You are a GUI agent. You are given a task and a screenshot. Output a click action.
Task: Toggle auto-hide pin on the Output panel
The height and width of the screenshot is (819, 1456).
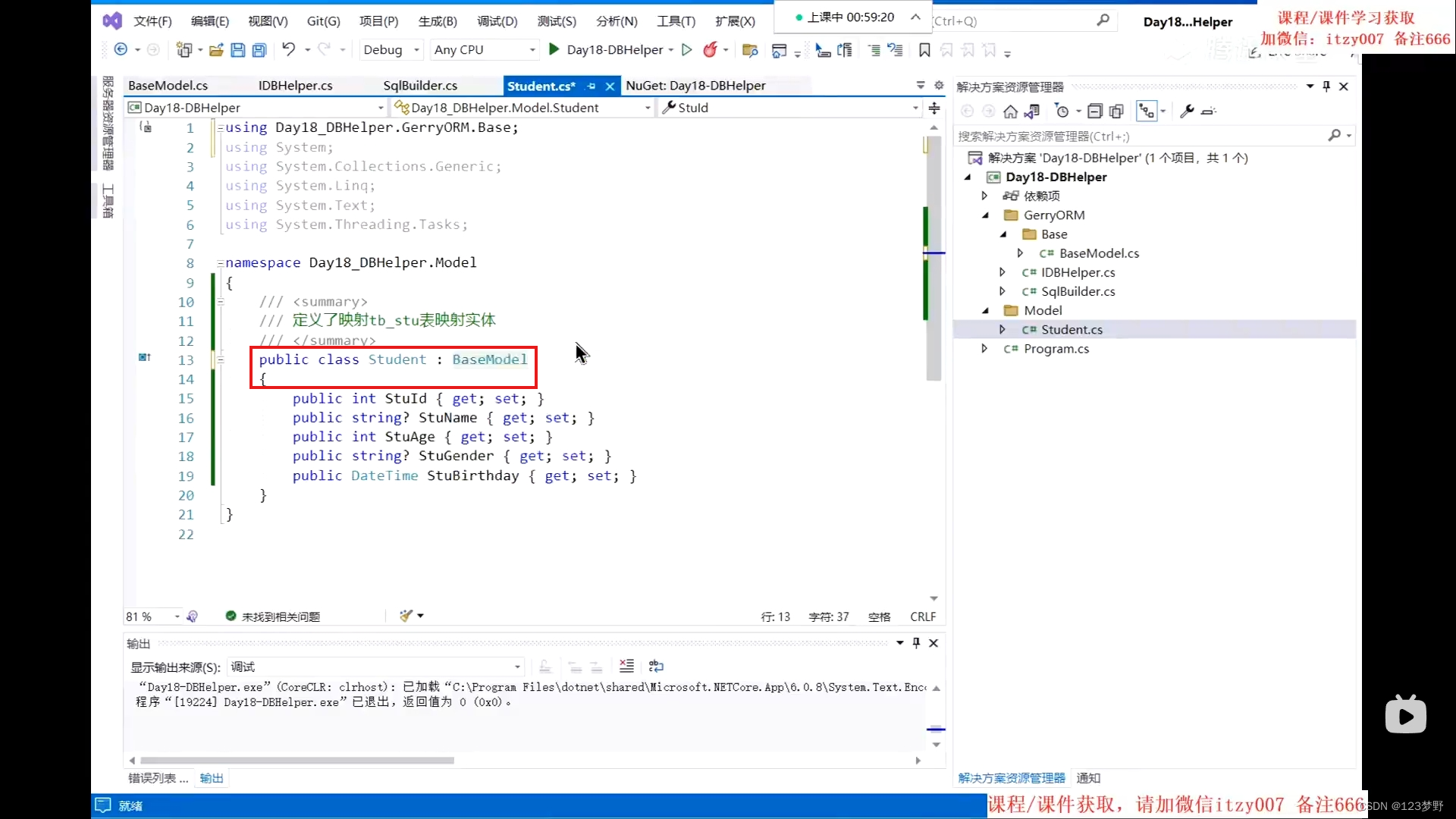(x=916, y=643)
